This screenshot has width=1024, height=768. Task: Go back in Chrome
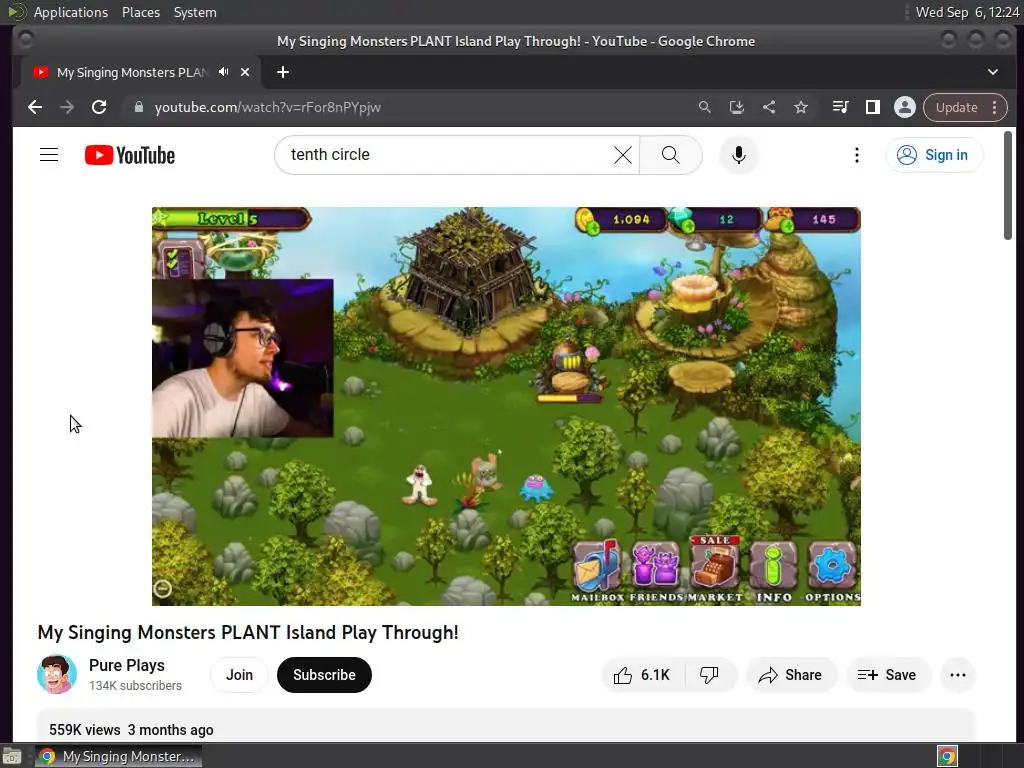(35, 107)
